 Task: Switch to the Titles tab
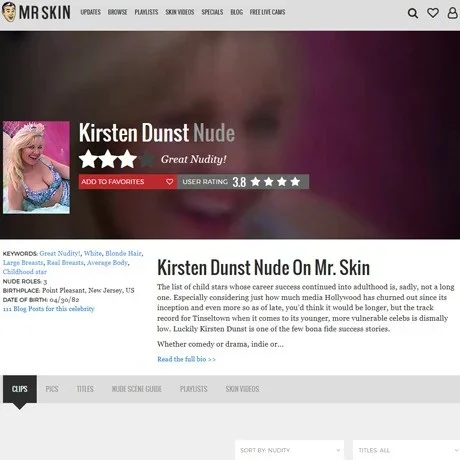pyautogui.click(x=85, y=389)
